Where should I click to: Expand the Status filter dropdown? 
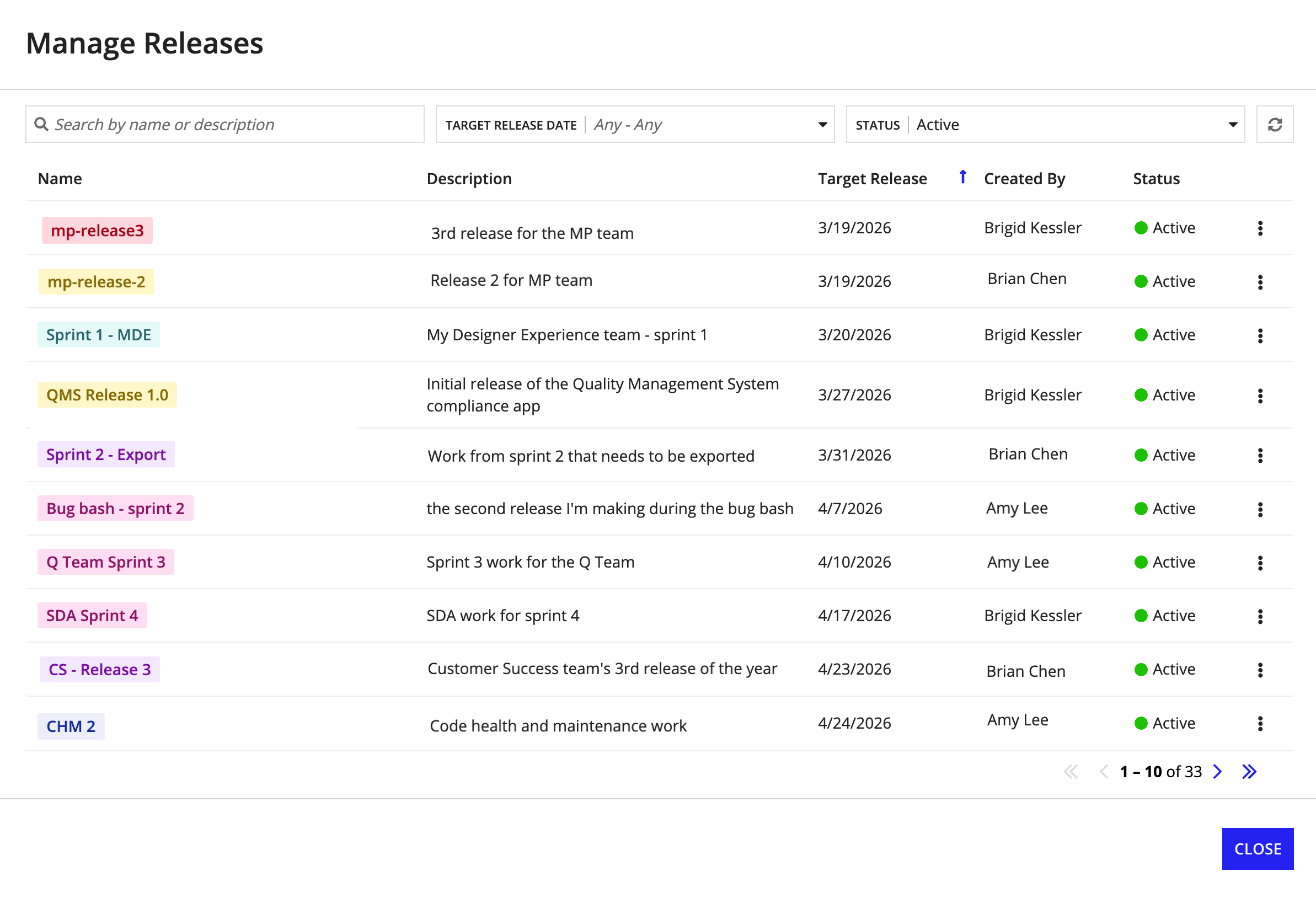coord(1233,125)
